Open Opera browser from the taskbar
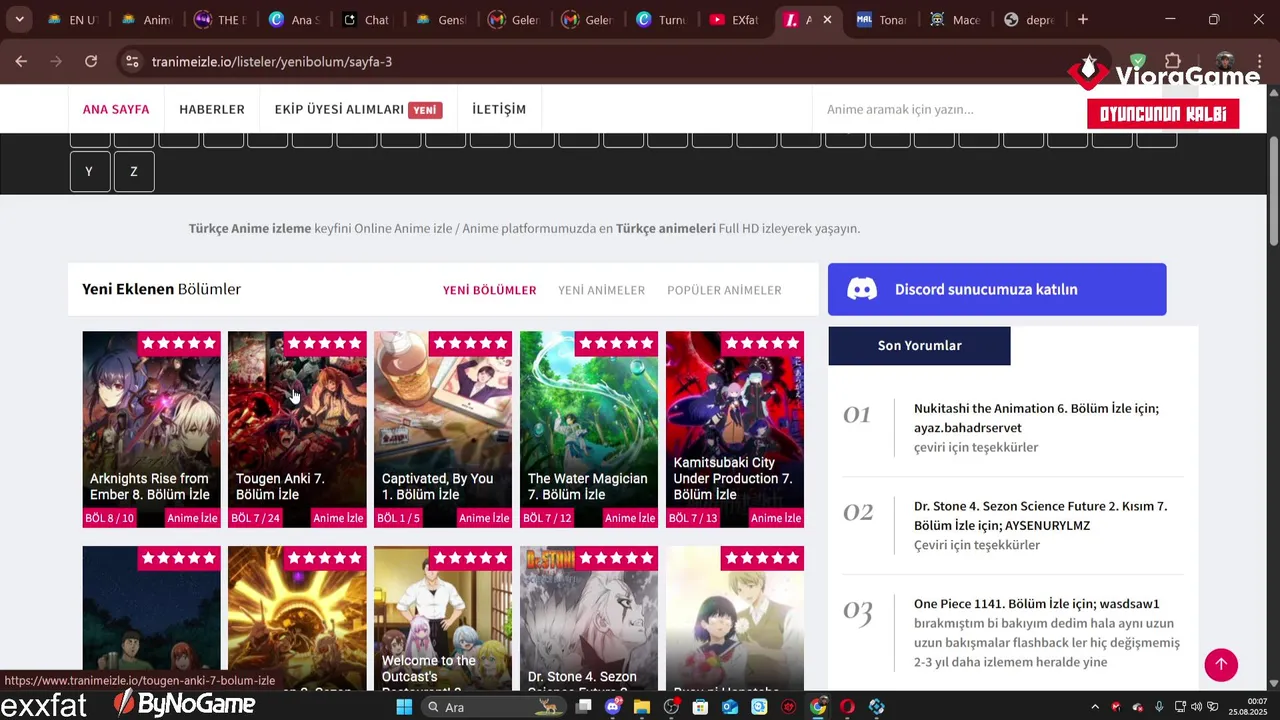The image size is (1280, 720). click(848, 707)
